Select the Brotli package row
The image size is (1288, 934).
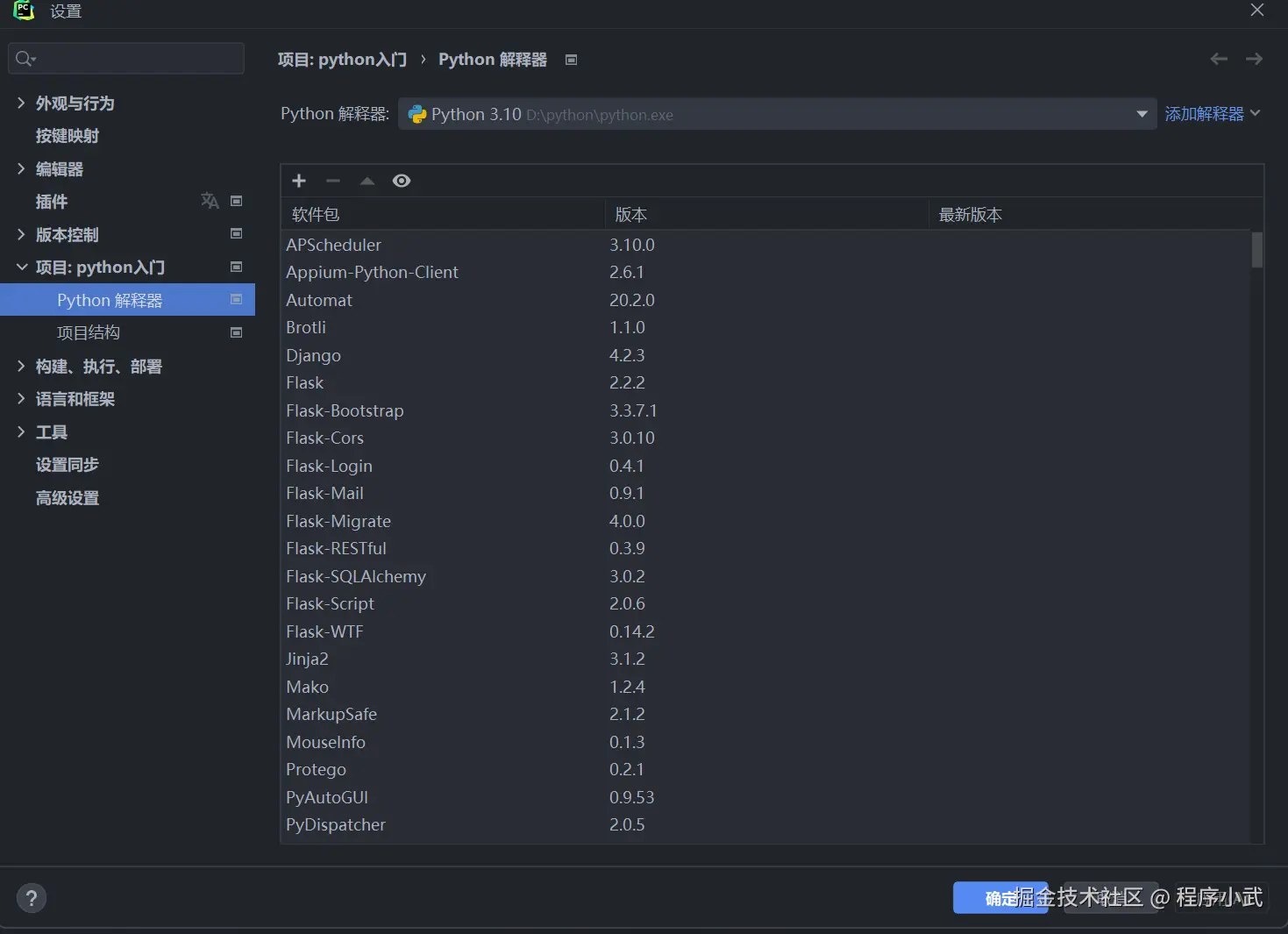coord(765,327)
